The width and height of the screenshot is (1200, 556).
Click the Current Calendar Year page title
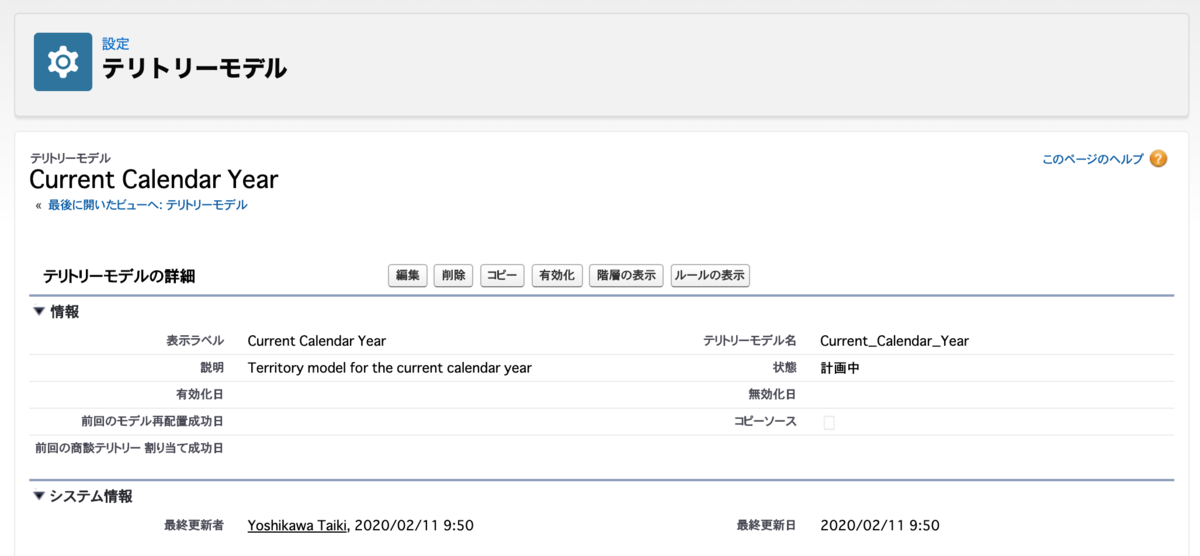coord(154,180)
